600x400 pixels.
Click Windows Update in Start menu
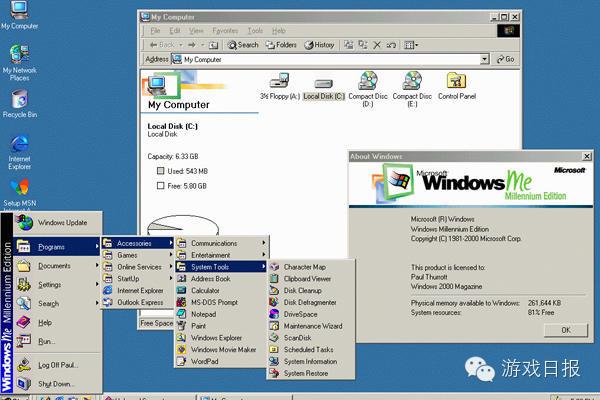pyautogui.click(x=58, y=222)
